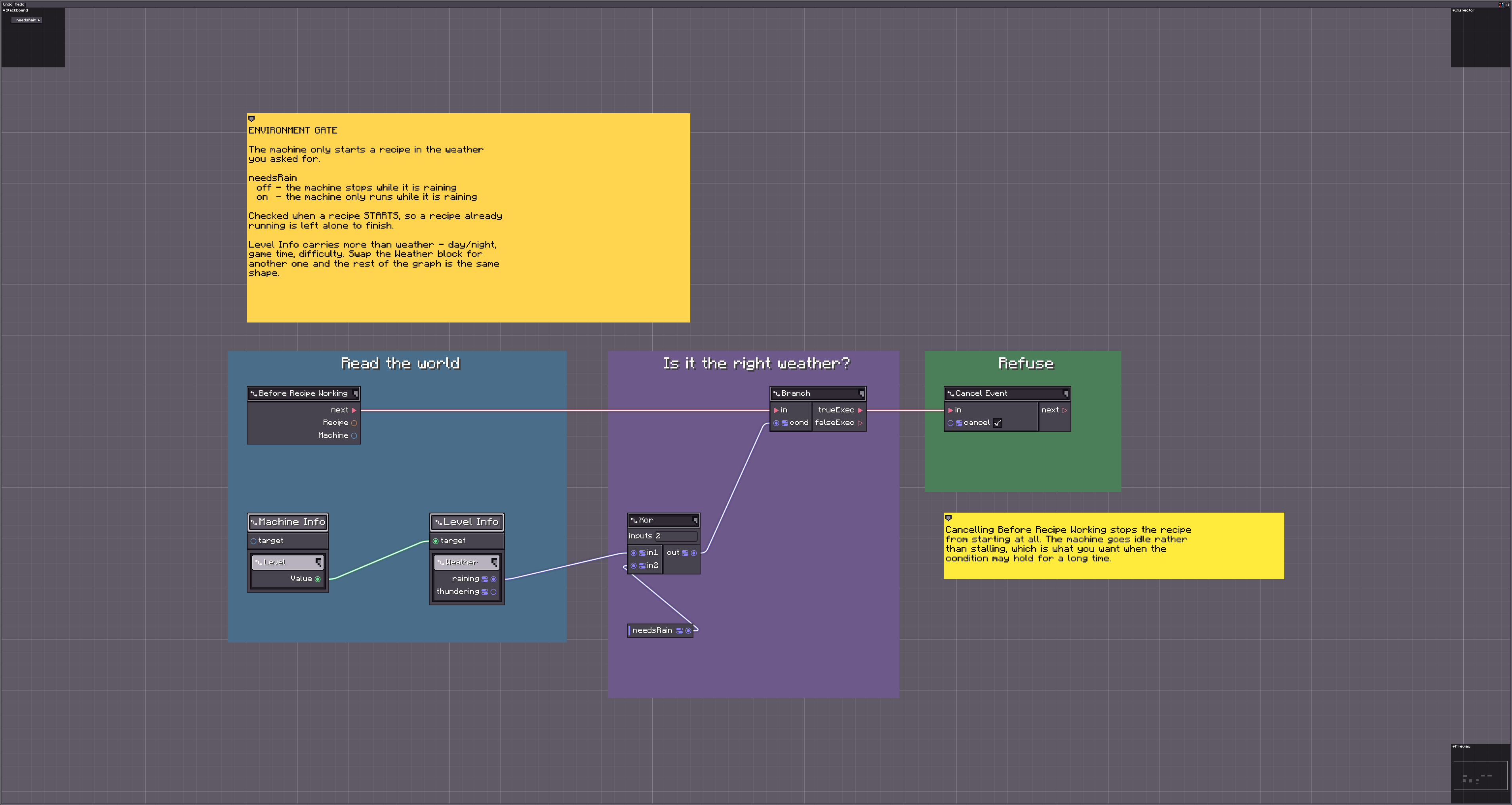Select the Before Recipe Working node header

point(303,393)
